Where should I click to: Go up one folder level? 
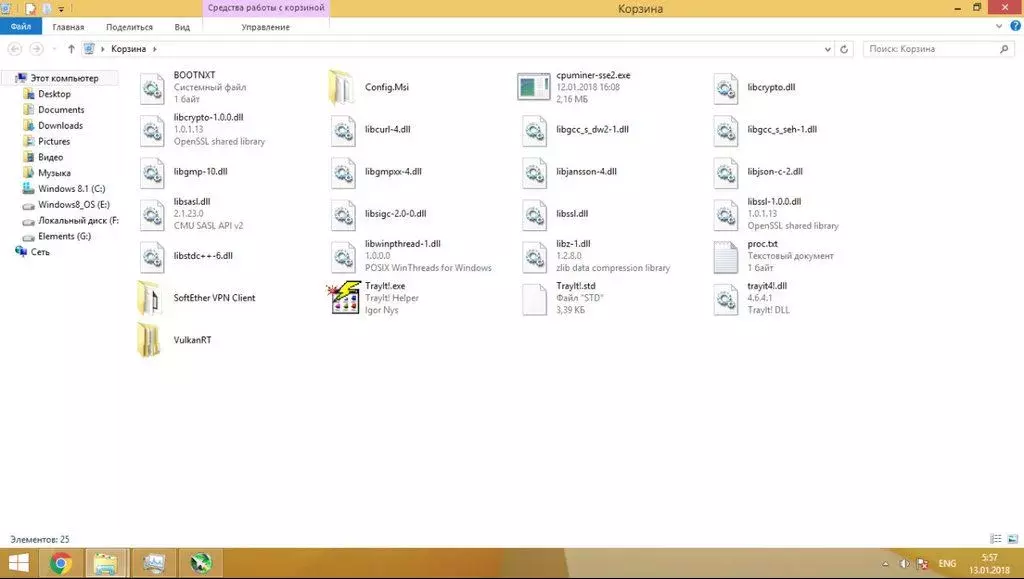pyautogui.click(x=71, y=49)
